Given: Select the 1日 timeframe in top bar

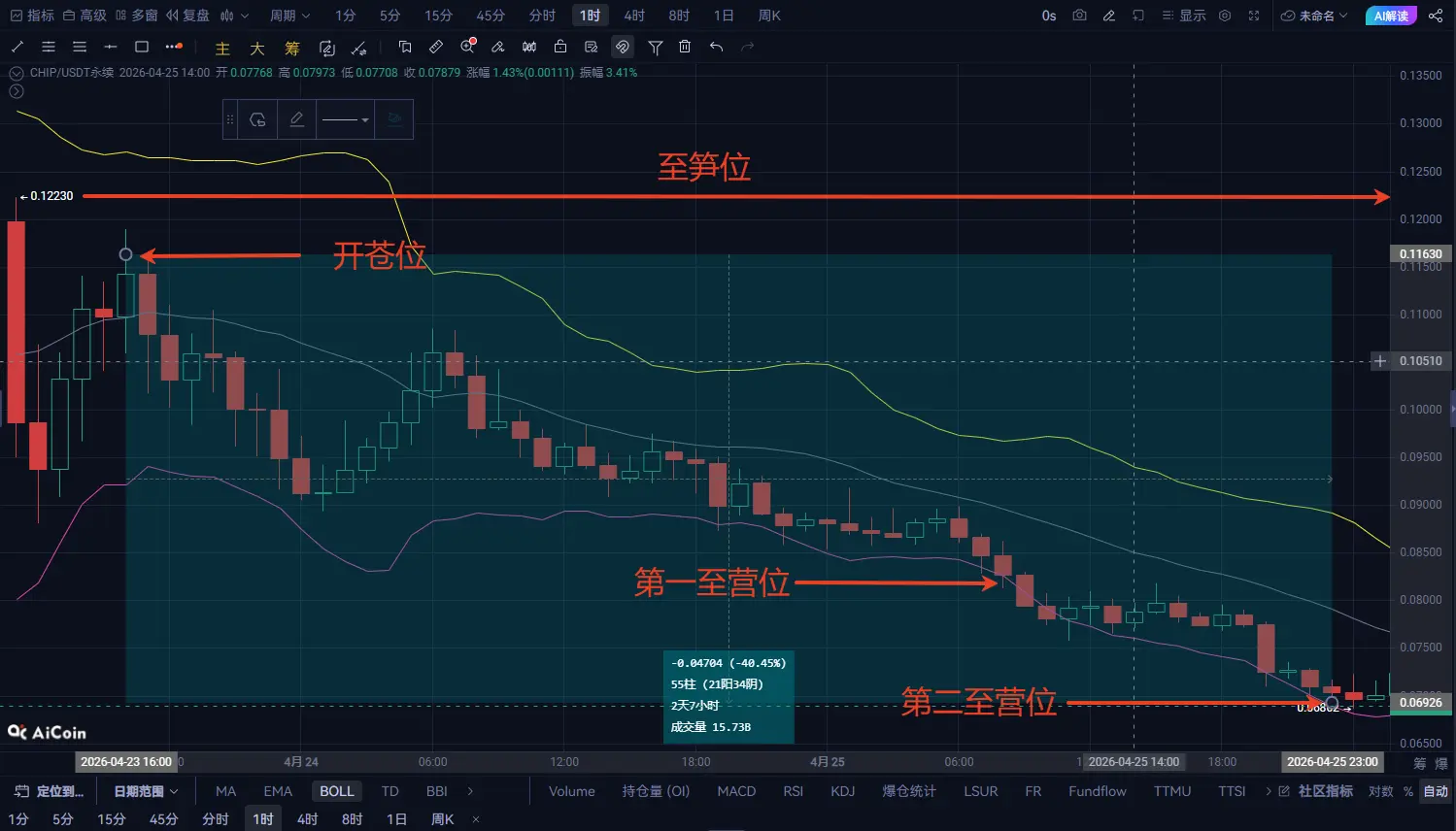Looking at the screenshot, I should (724, 16).
